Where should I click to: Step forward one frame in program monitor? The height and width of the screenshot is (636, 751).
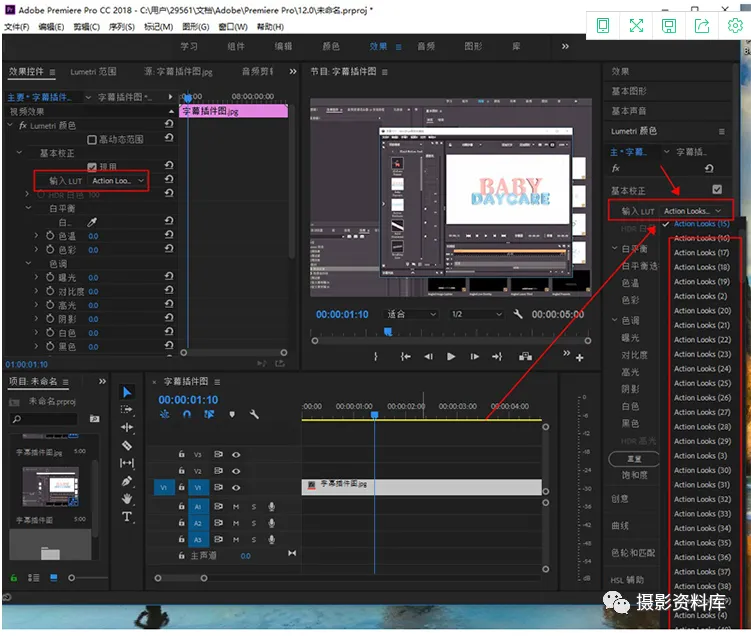coord(474,357)
